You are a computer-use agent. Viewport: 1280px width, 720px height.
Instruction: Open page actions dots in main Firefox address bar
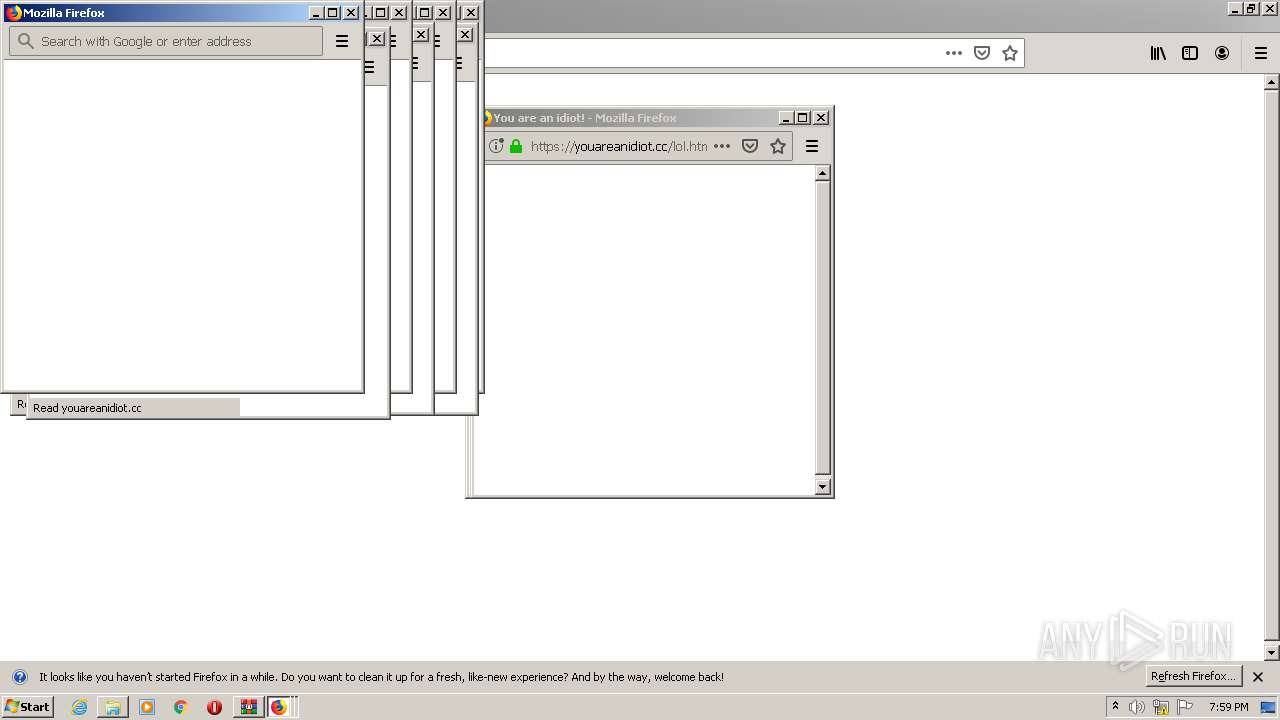click(954, 53)
